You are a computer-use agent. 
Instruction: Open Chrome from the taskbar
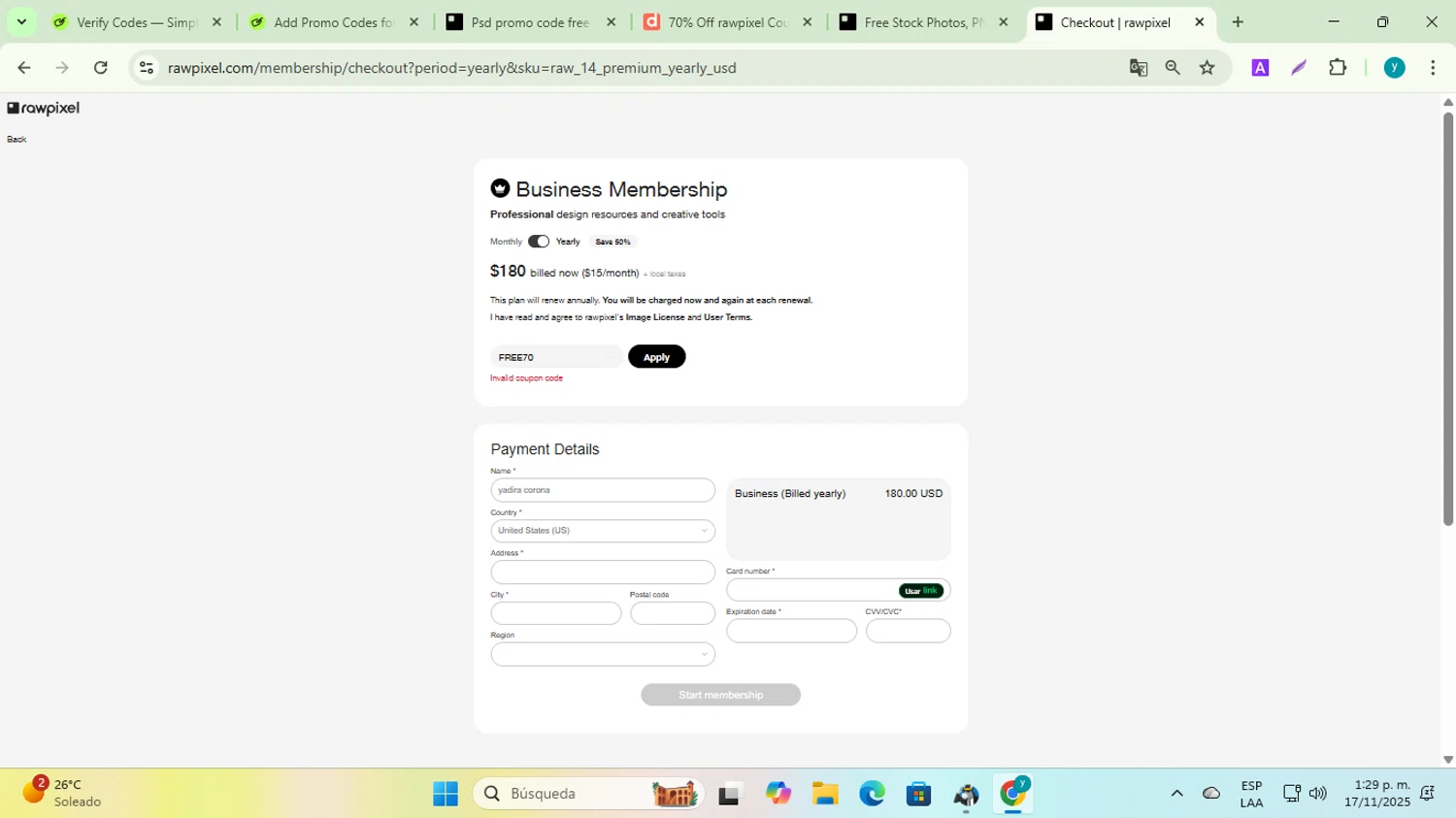click(1013, 794)
